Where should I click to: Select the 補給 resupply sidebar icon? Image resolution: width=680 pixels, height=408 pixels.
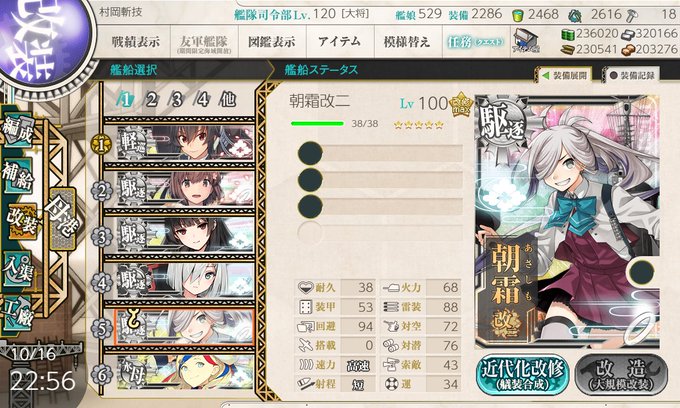point(18,176)
